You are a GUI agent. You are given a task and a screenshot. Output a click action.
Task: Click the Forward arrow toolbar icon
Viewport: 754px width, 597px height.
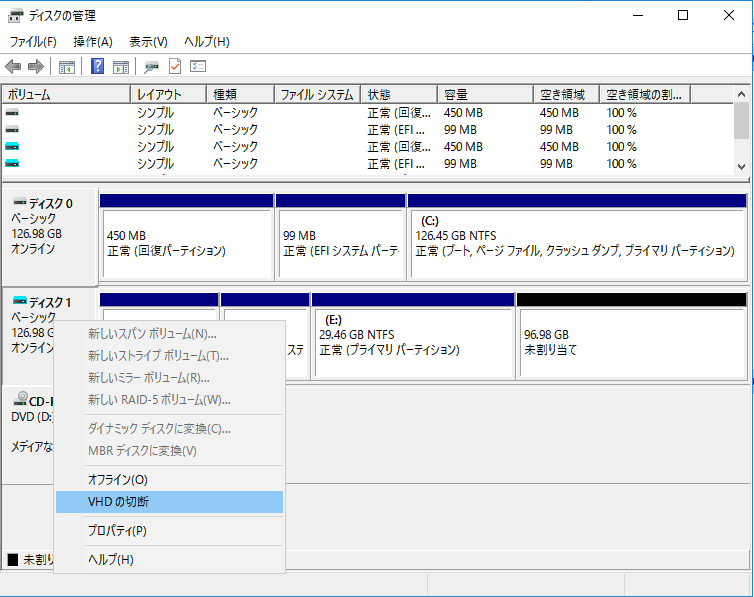pos(35,67)
